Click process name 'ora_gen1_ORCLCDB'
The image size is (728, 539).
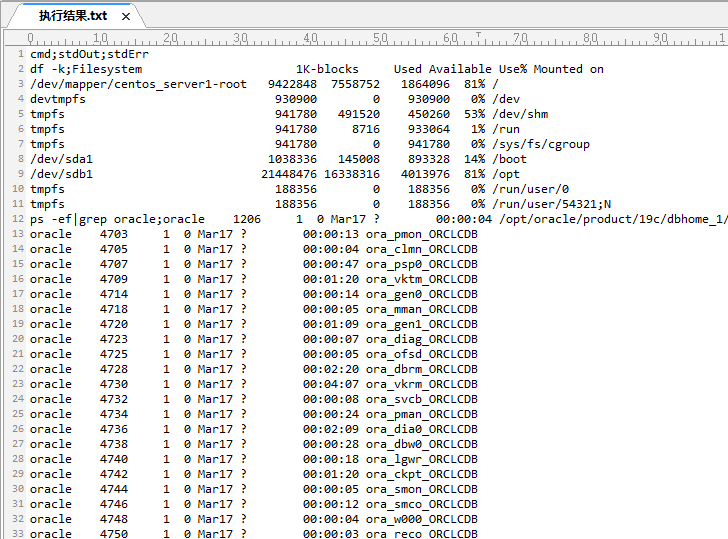(422, 324)
